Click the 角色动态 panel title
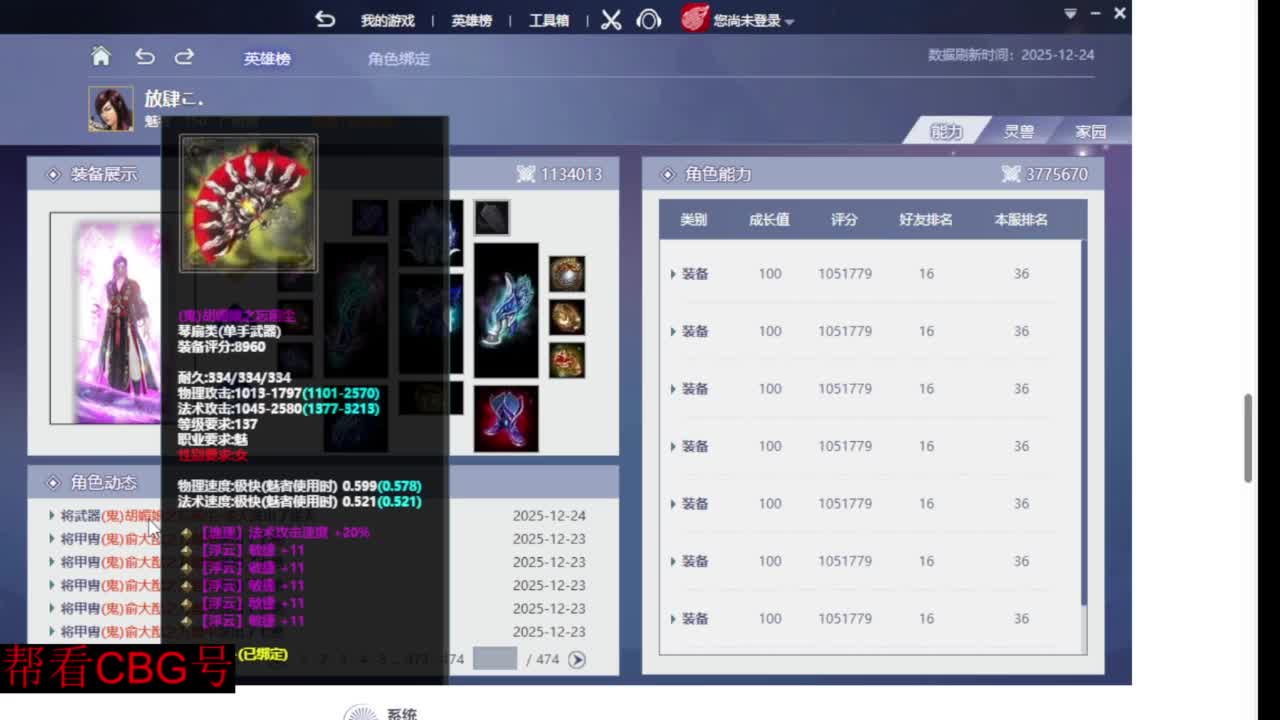1280x720 pixels. [x=104, y=483]
